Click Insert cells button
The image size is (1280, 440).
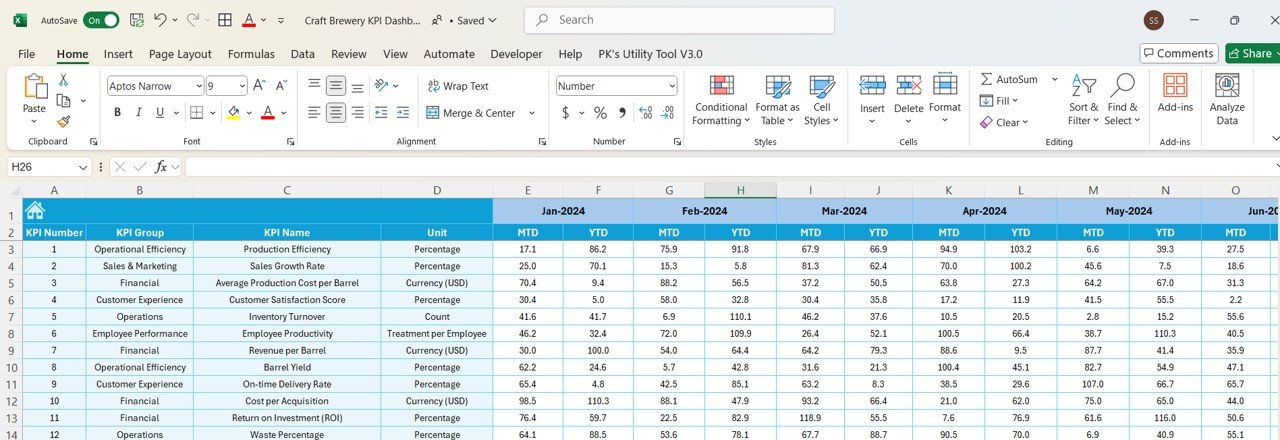click(872, 98)
